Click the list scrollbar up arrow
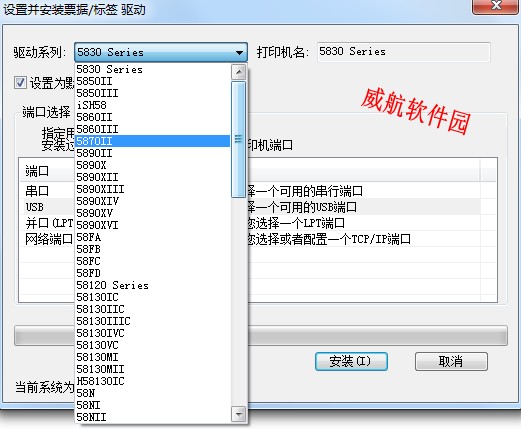Screen dimensions: 521x429 point(239,72)
